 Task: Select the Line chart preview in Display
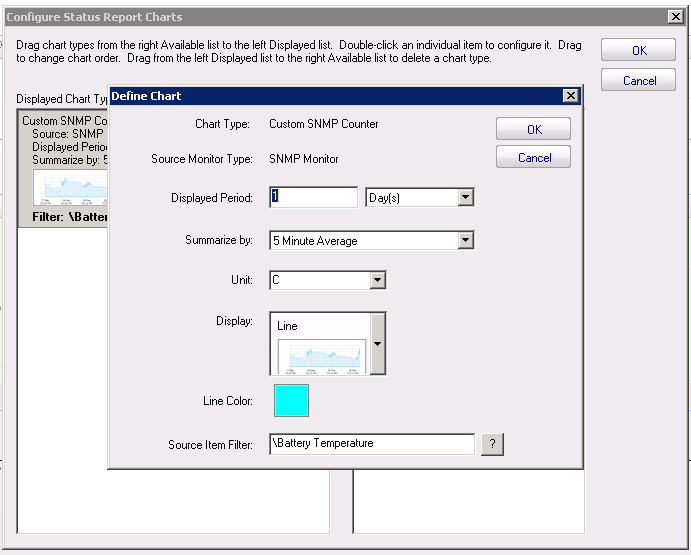[x=320, y=352]
